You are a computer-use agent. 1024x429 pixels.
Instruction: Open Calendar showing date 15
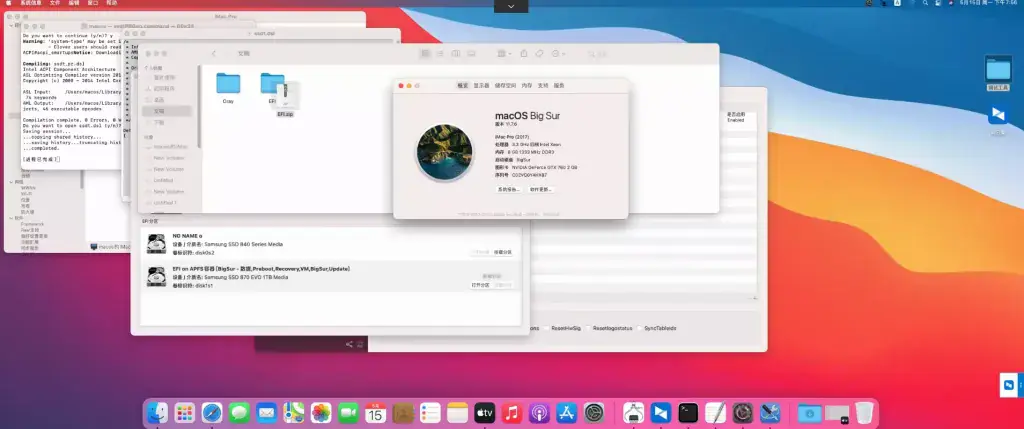[x=376, y=413]
